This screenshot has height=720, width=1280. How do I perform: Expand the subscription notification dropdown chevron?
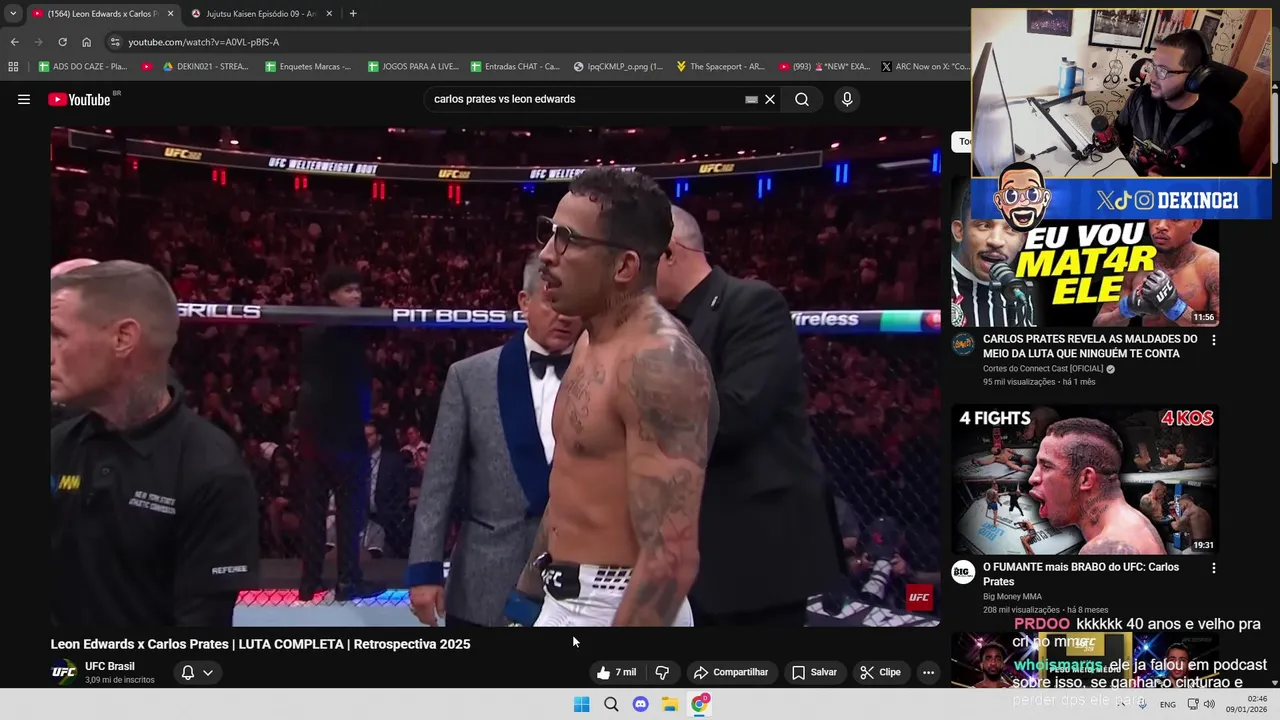[x=208, y=672]
